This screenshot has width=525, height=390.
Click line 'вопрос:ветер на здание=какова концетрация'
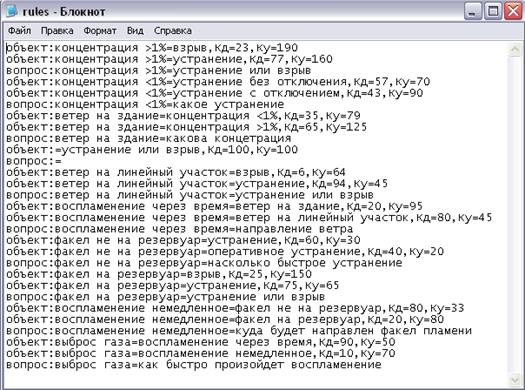click(149, 138)
